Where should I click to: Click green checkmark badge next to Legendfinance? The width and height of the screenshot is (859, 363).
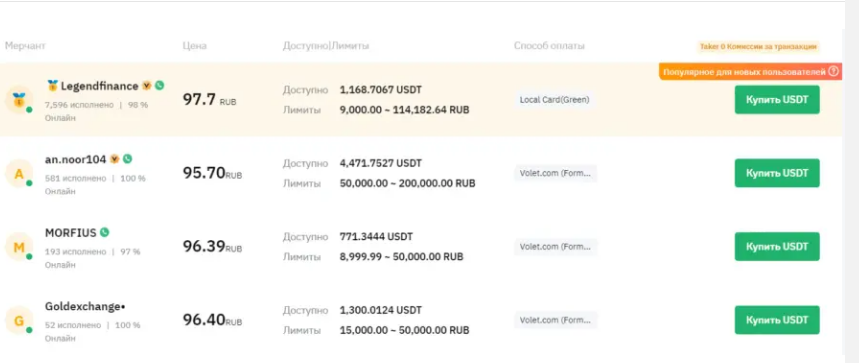[x=159, y=85]
